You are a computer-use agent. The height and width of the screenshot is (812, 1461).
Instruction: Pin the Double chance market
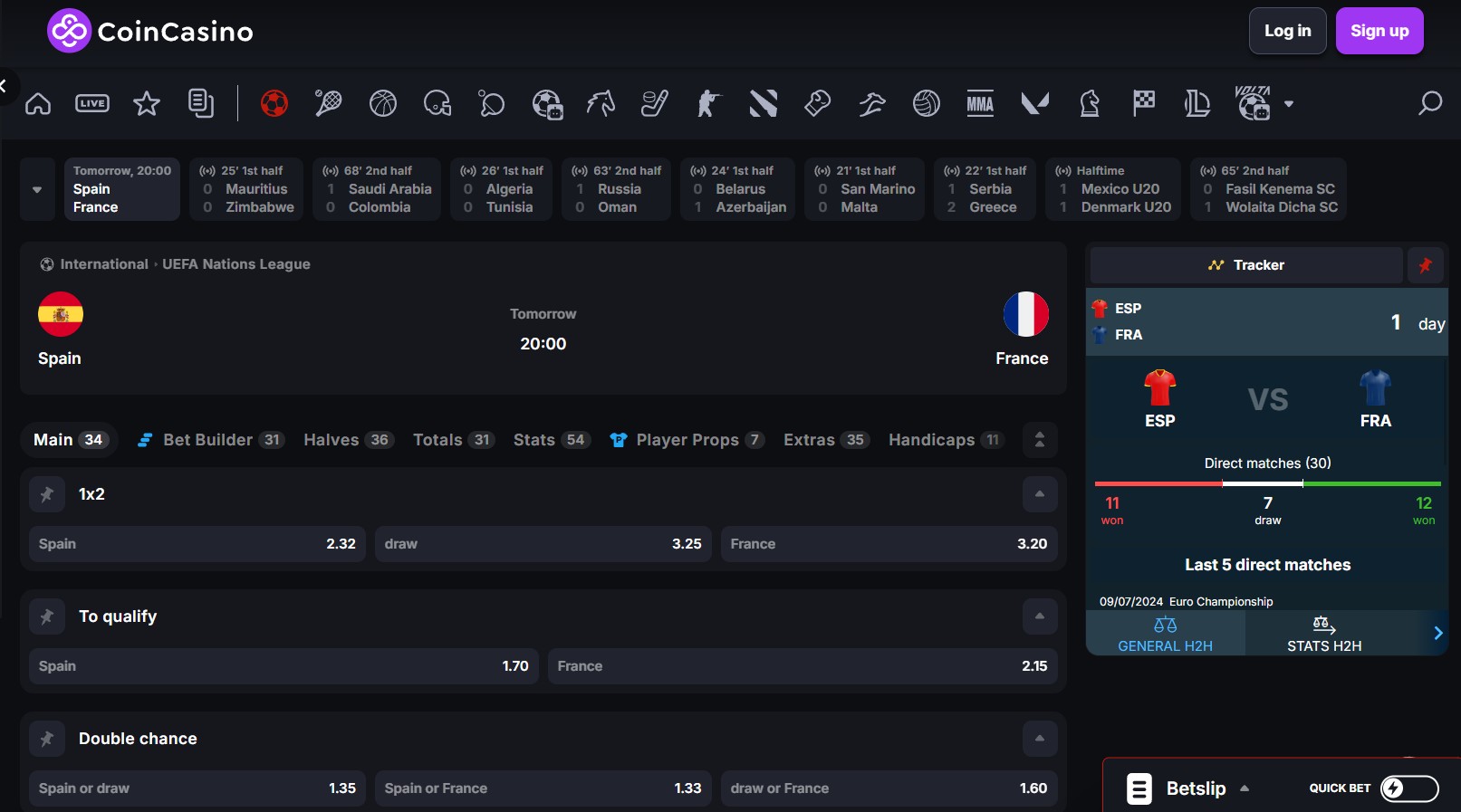click(x=47, y=739)
